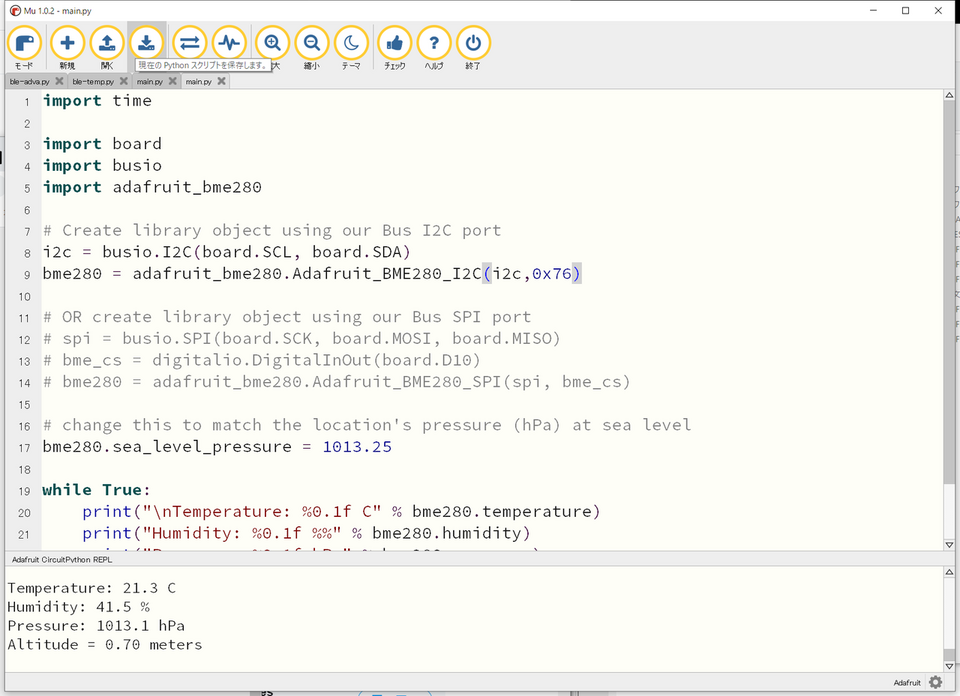The image size is (960, 696).
Task: Run code check with thumbs-up icon
Action: click(394, 44)
